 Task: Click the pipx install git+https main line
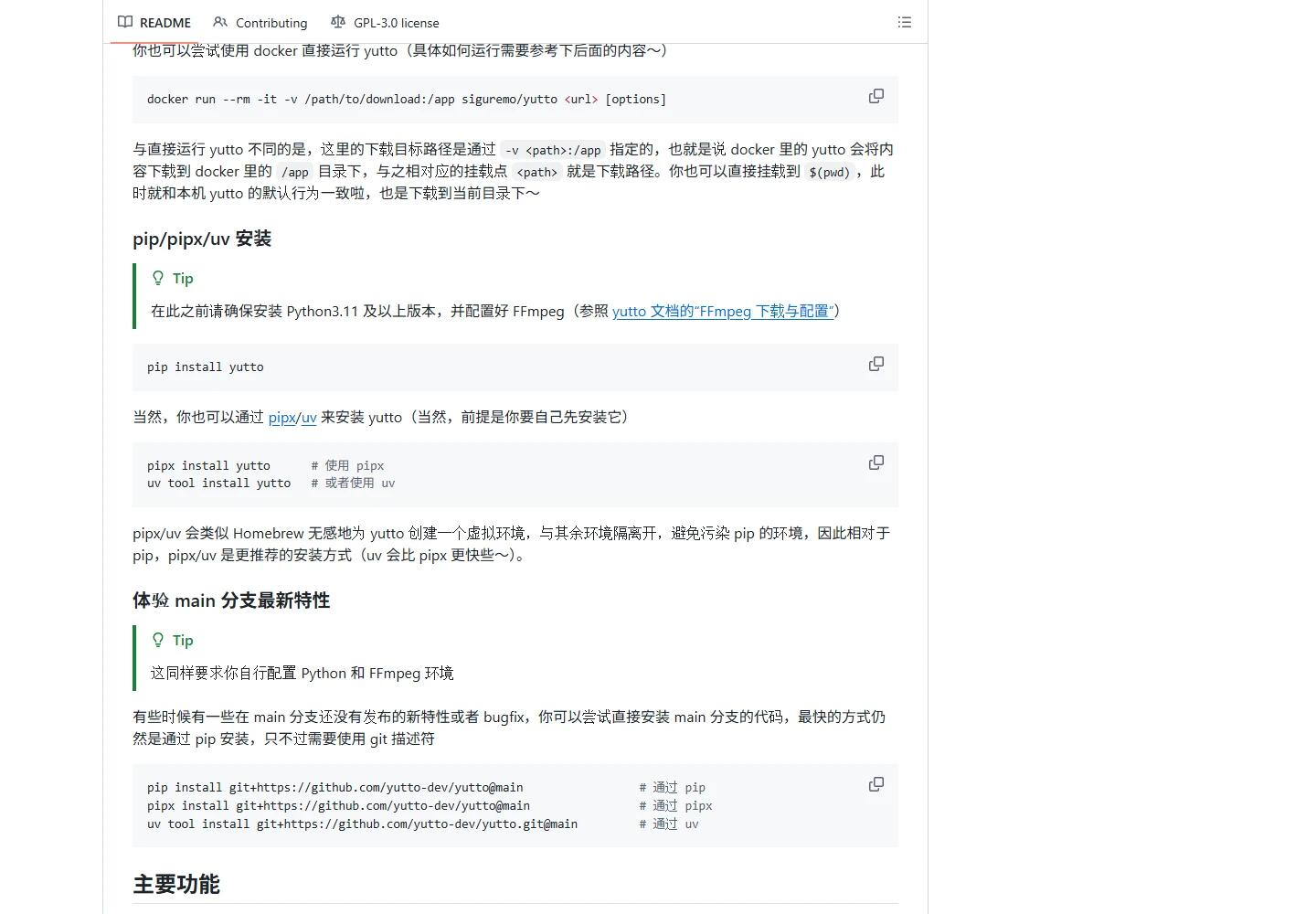pyautogui.click(x=338, y=805)
